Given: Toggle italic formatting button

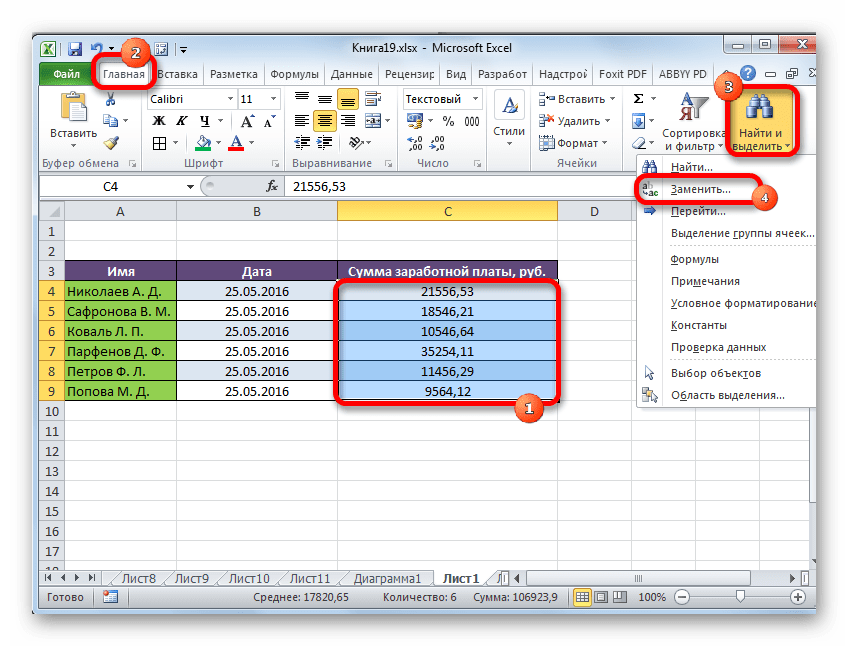Looking at the screenshot, I should click(x=180, y=121).
